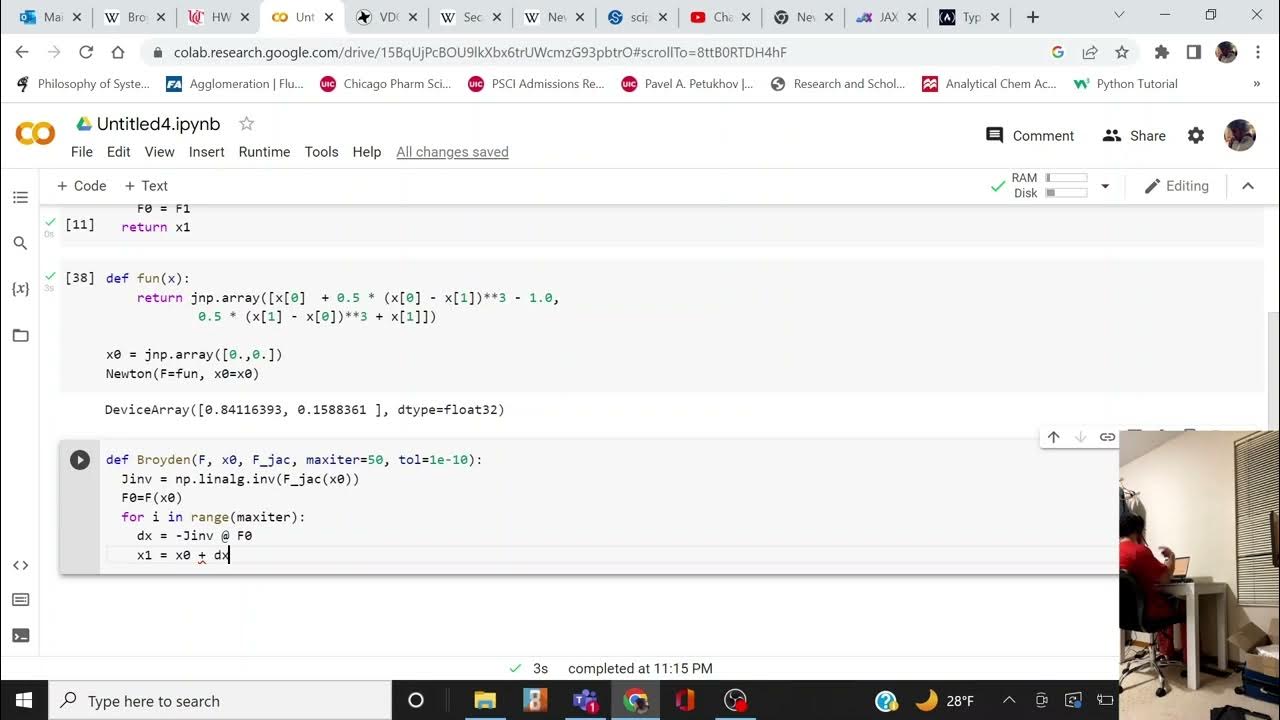Screen dimensions: 1280x720
Task: Open the command palette icon
Action: click(20, 600)
